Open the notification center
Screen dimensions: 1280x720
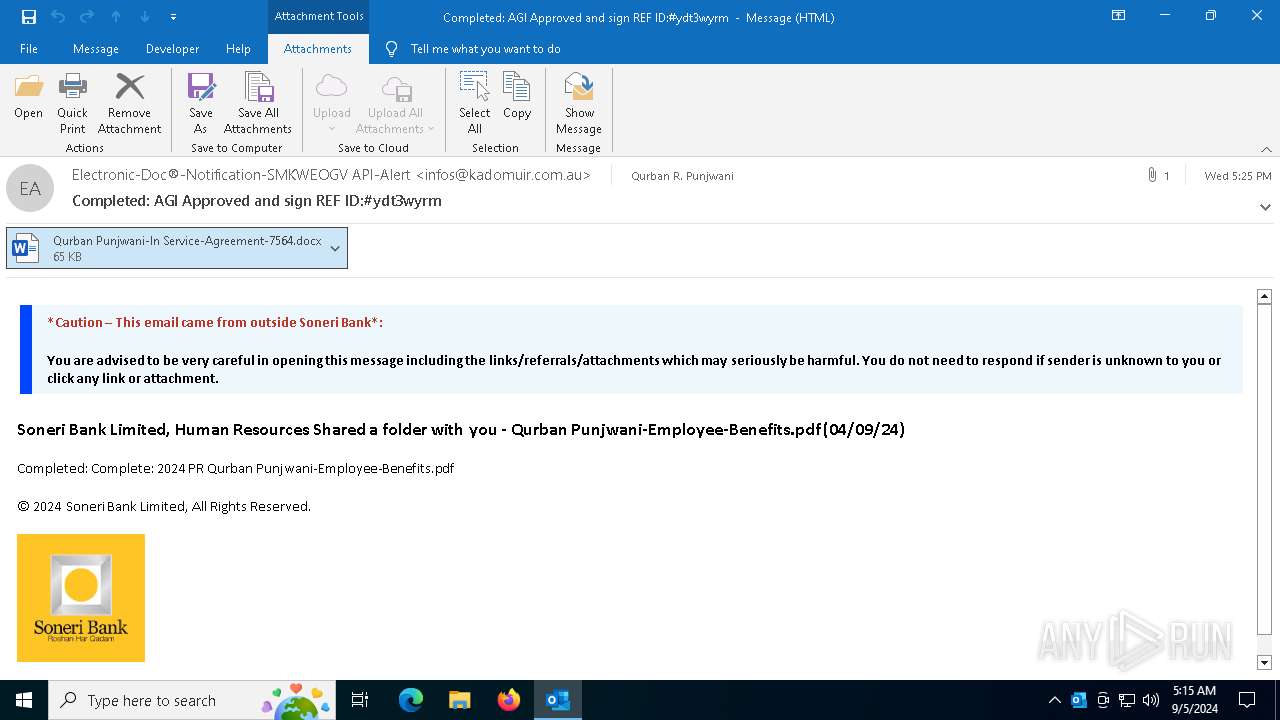point(1247,700)
